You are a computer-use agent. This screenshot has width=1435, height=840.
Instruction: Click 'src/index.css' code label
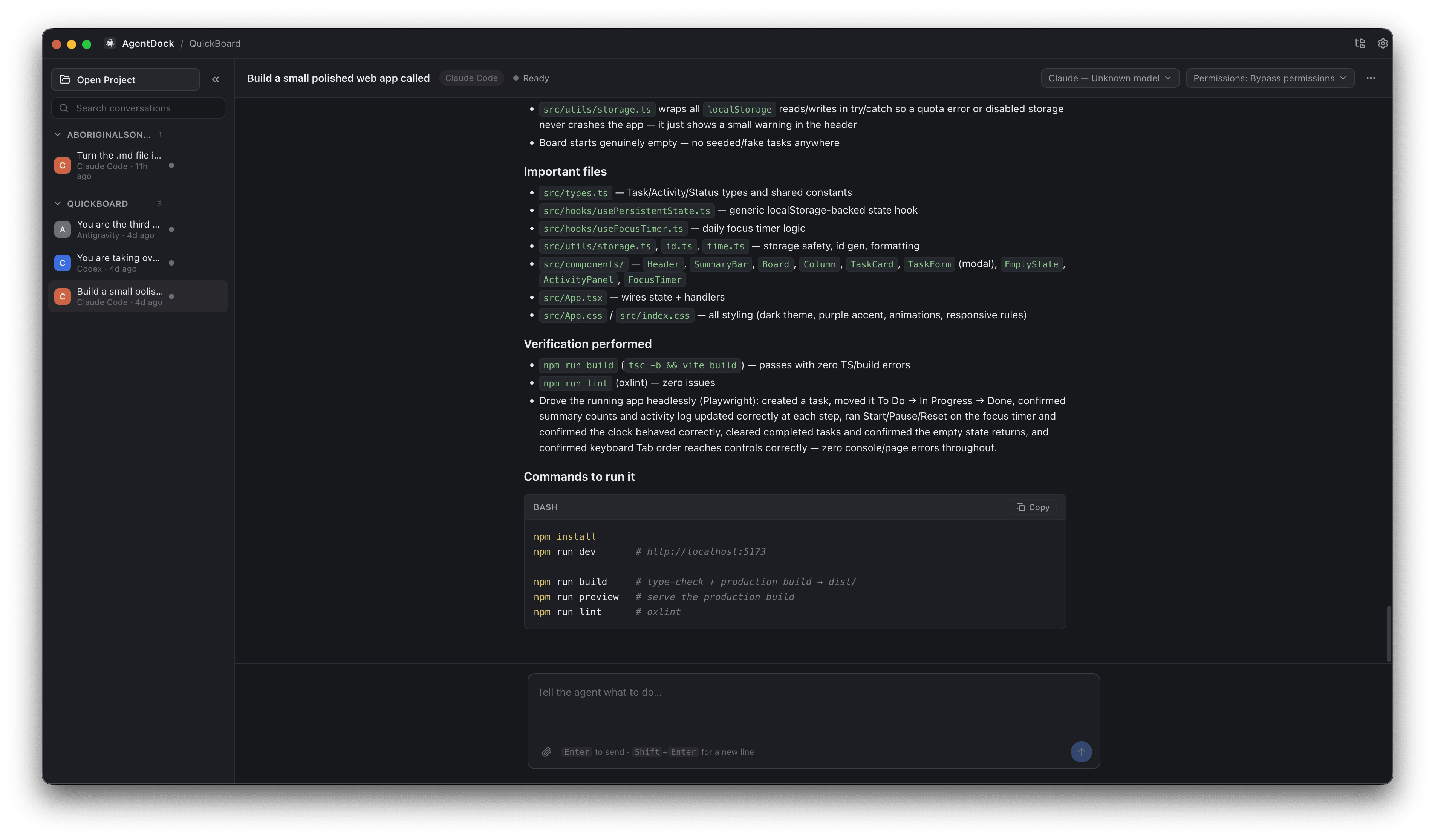coord(654,315)
